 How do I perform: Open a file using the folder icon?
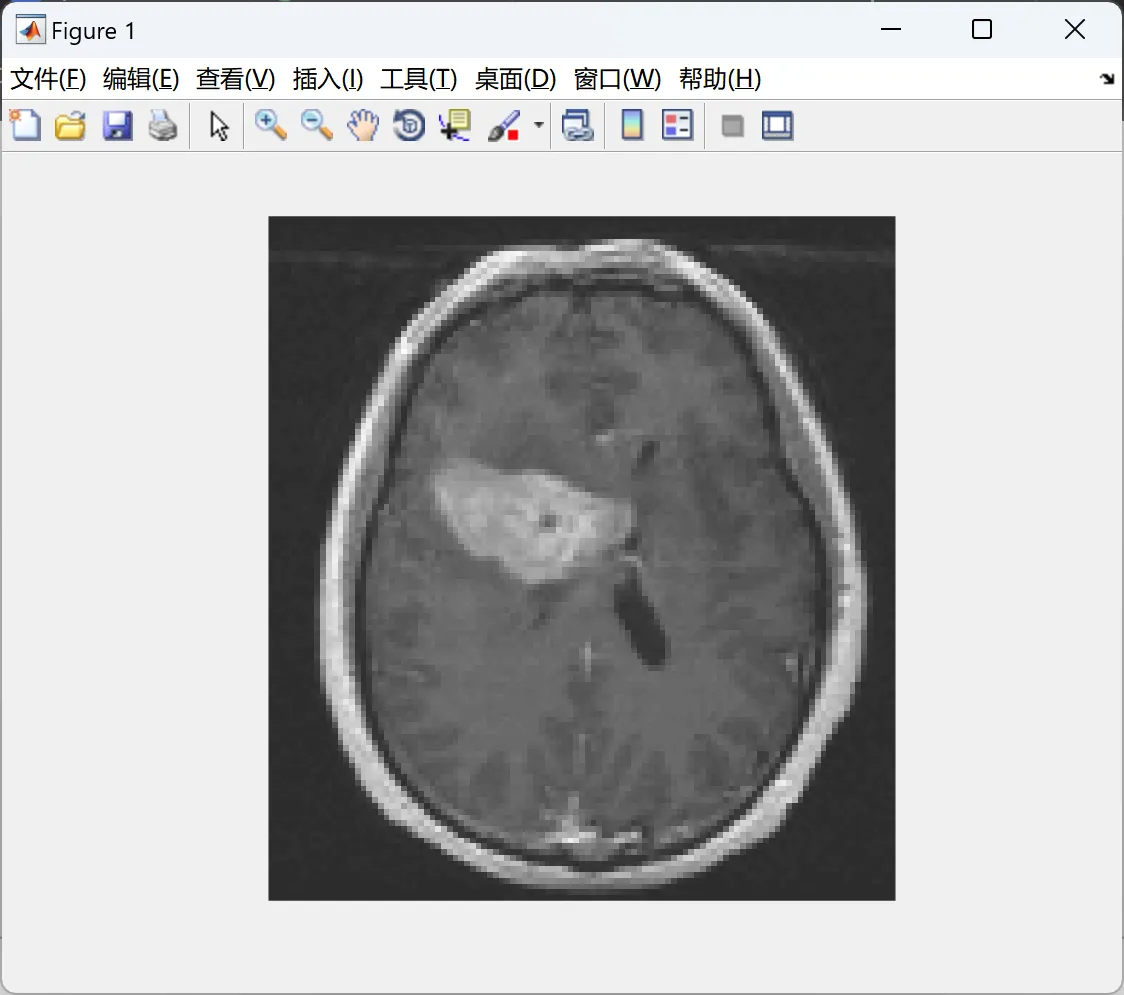point(70,125)
